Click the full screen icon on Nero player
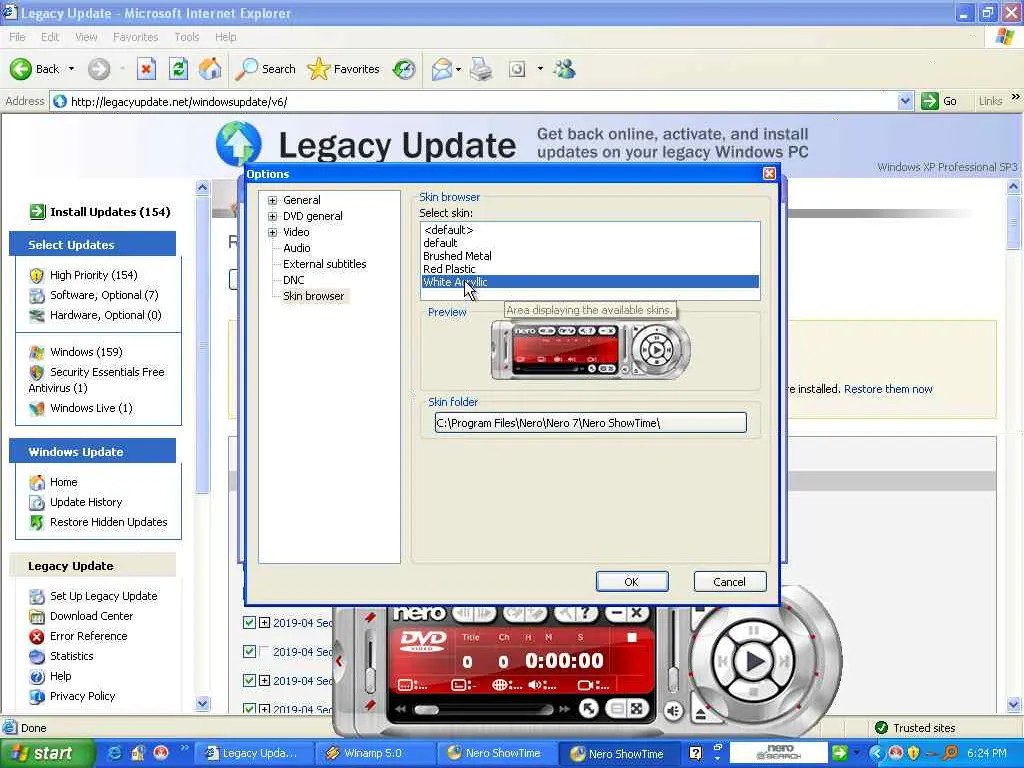This screenshot has height=768, width=1024. point(637,709)
